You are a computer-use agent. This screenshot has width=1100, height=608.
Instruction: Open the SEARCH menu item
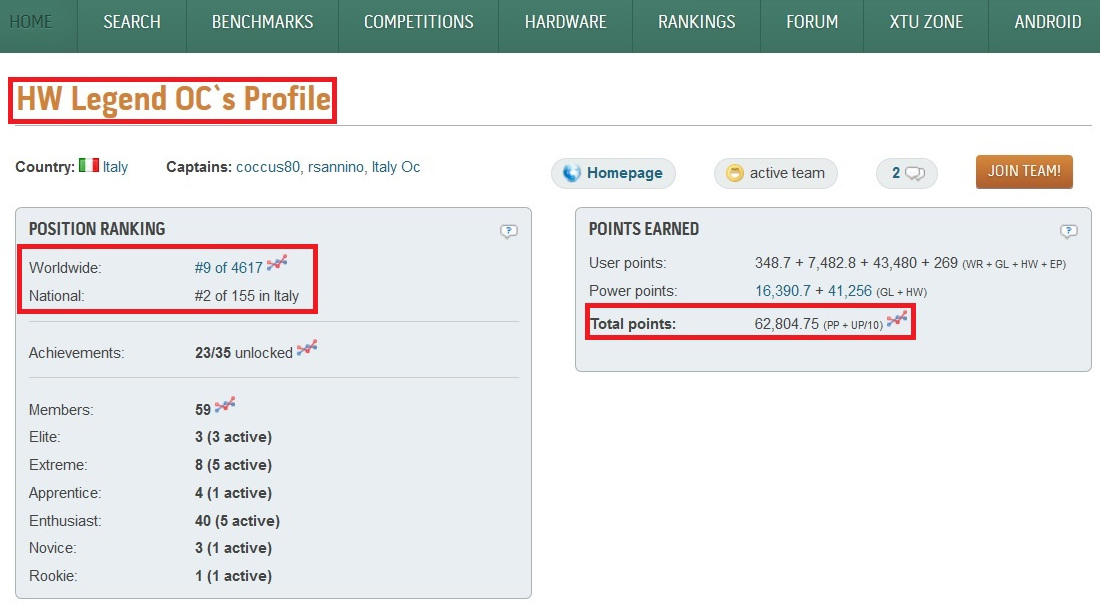click(132, 22)
